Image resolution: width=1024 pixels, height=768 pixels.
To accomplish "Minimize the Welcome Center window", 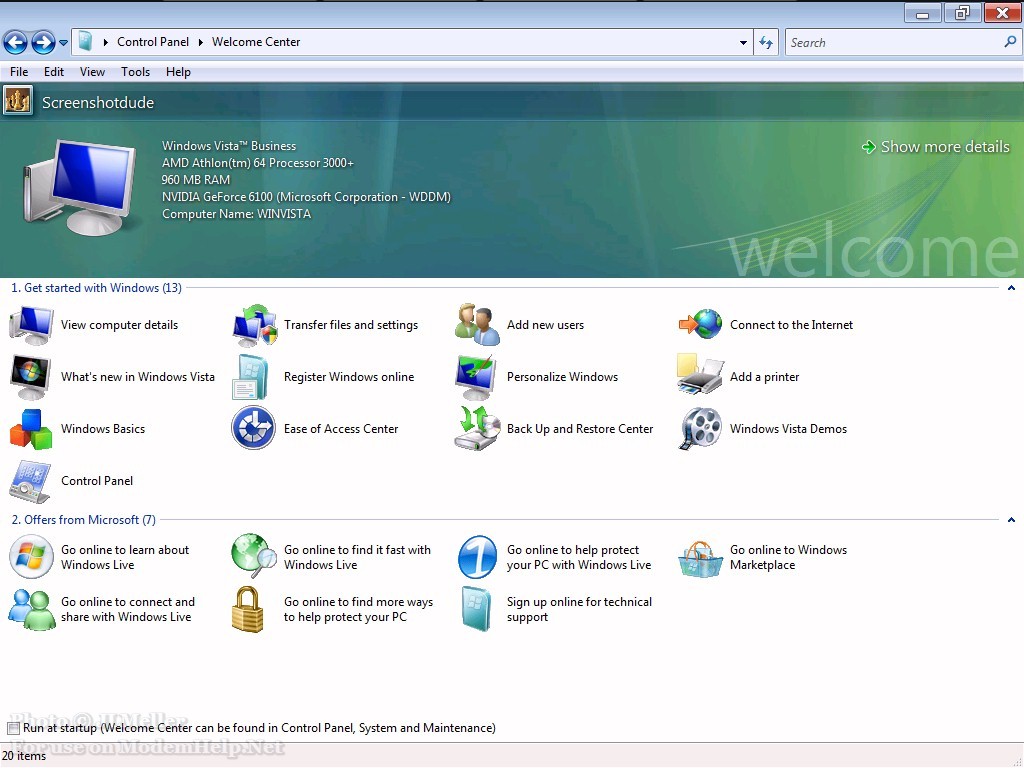I will click(x=922, y=13).
